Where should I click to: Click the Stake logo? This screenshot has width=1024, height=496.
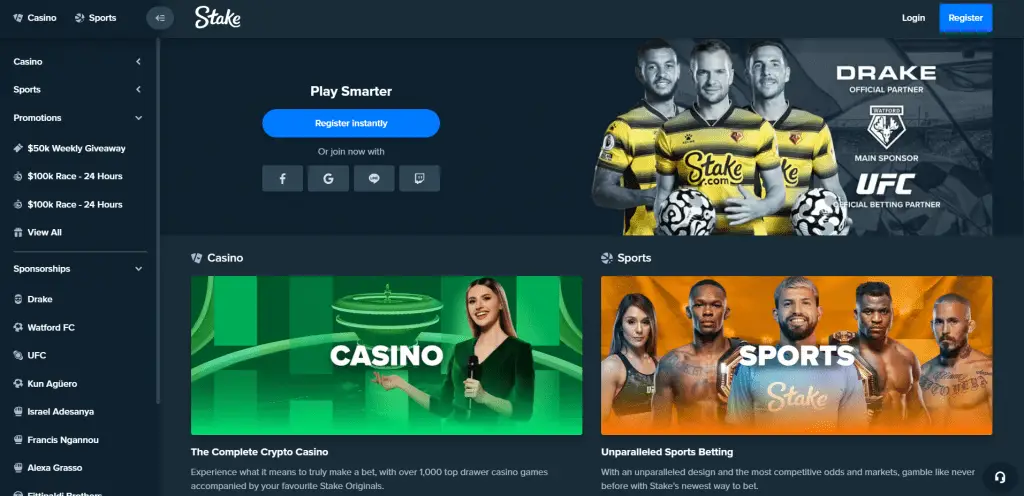(x=217, y=18)
